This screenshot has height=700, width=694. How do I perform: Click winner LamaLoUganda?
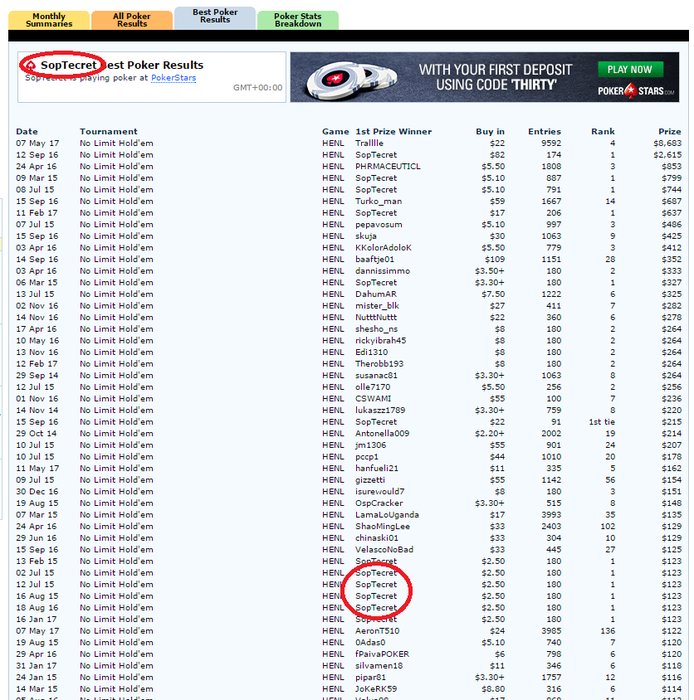click(387, 514)
